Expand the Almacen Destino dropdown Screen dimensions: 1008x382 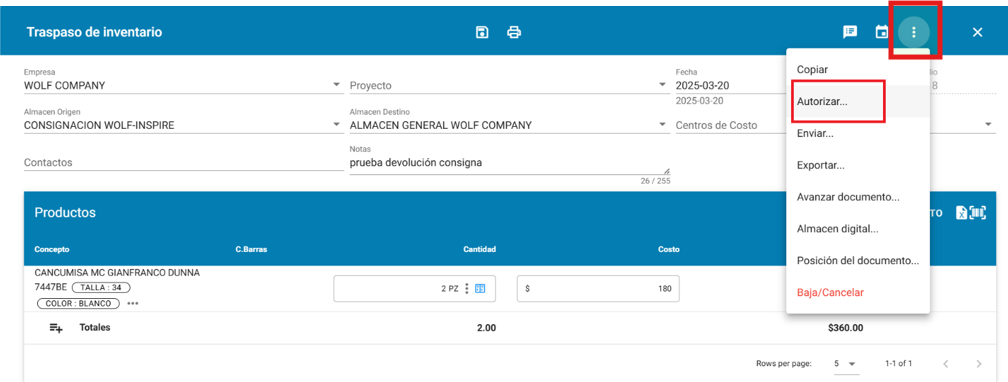click(x=663, y=125)
